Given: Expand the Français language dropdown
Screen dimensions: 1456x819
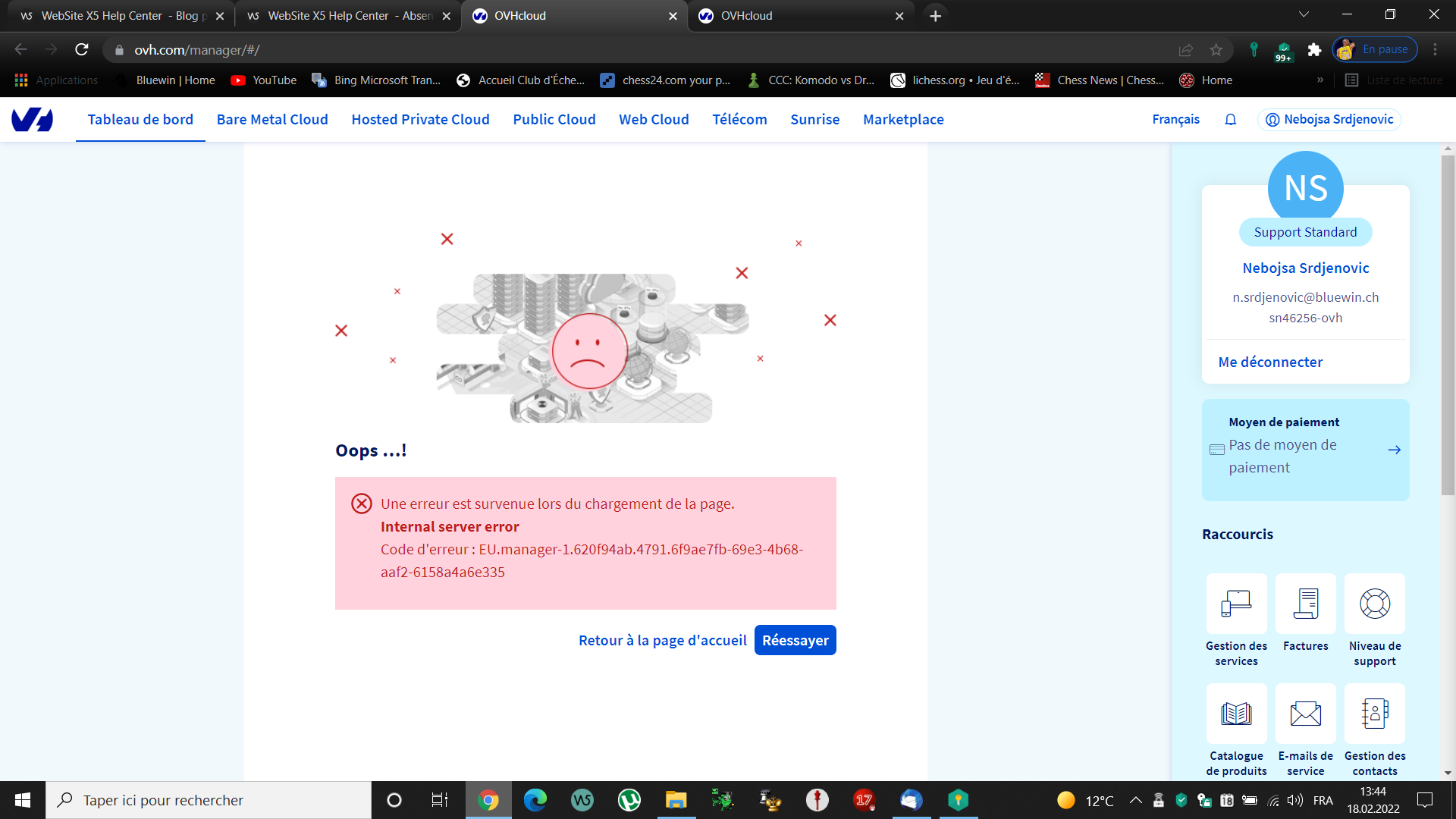Looking at the screenshot, I should point(1175,120).
